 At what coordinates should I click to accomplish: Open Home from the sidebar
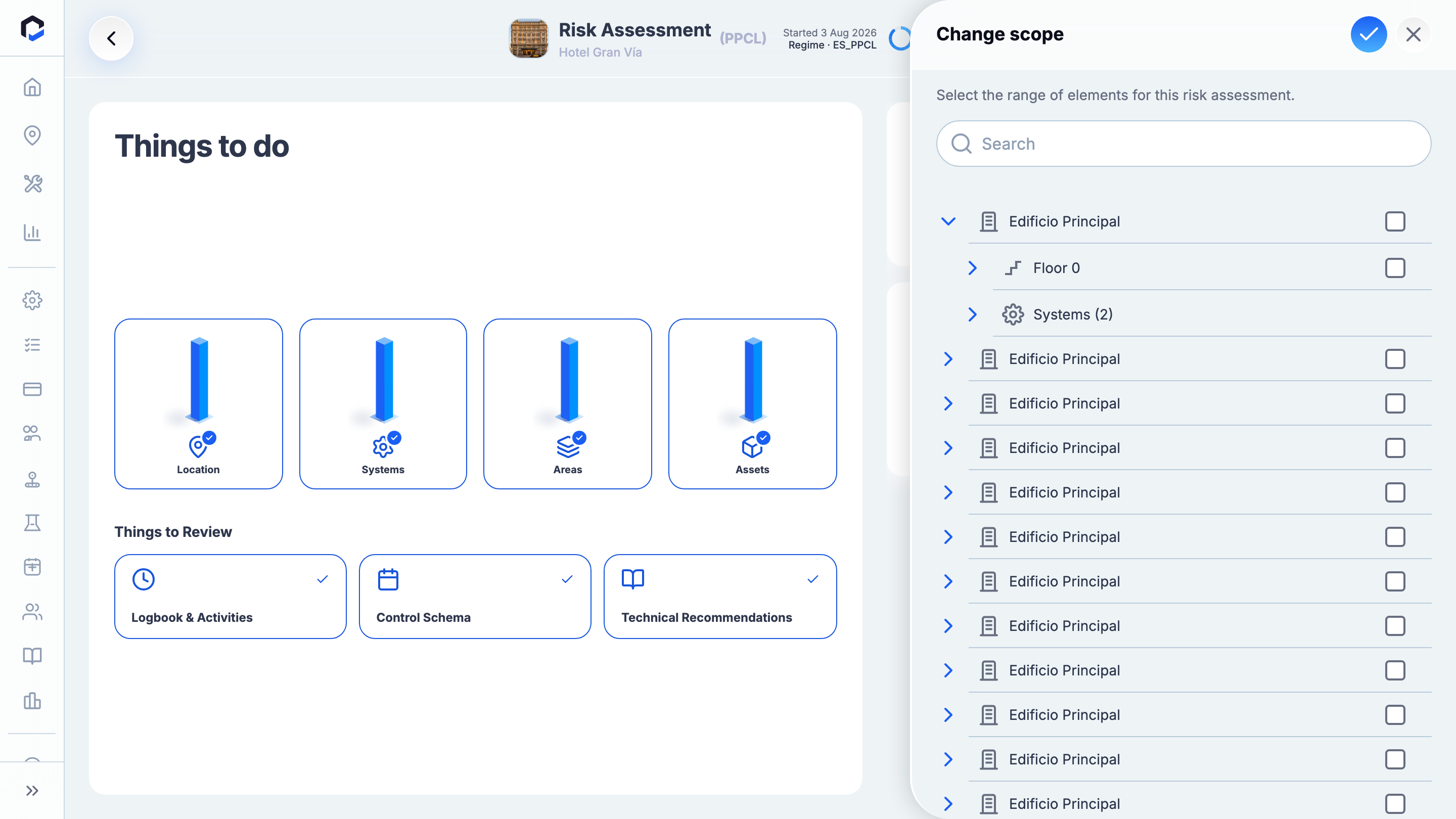tap(32, 87)
